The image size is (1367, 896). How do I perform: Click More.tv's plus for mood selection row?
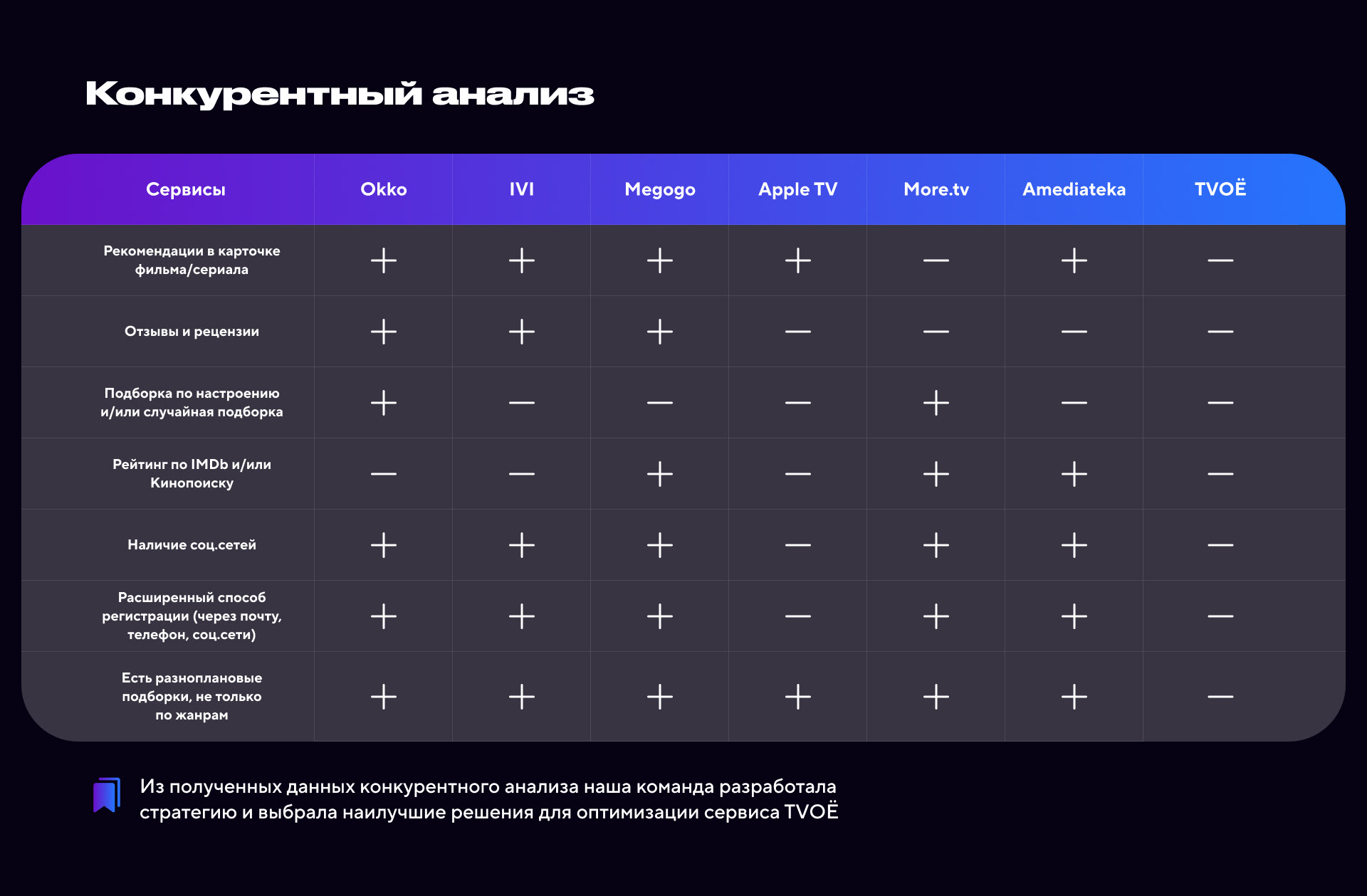(x=936, y=403)
